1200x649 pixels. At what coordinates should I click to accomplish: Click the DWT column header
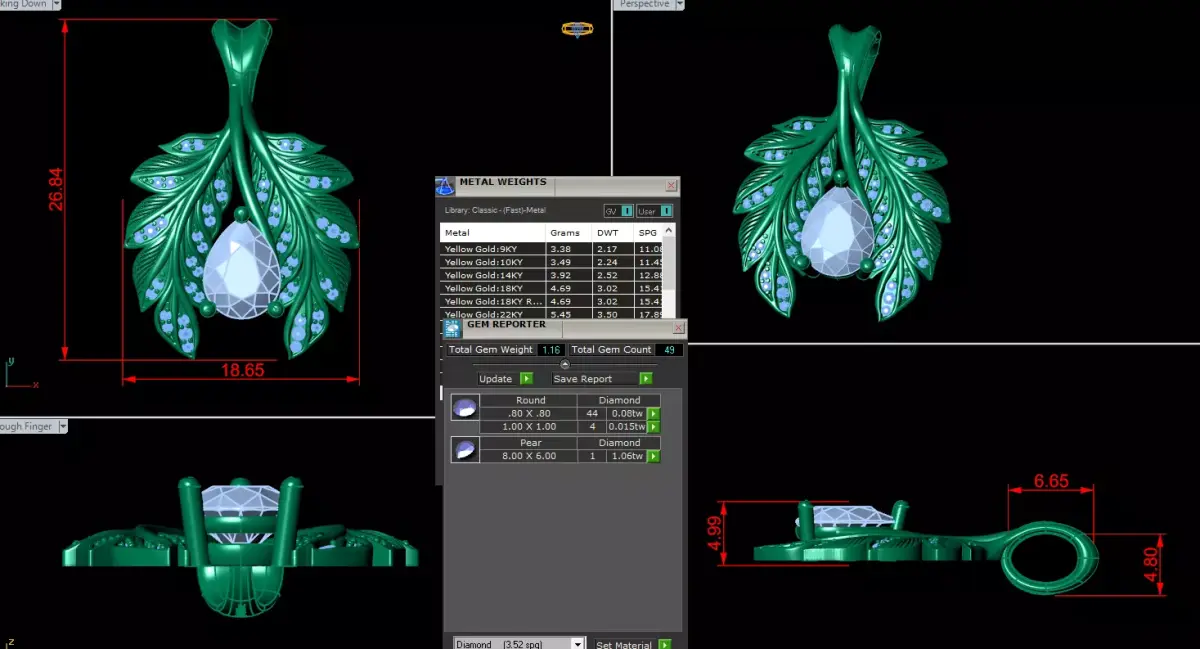614,233
